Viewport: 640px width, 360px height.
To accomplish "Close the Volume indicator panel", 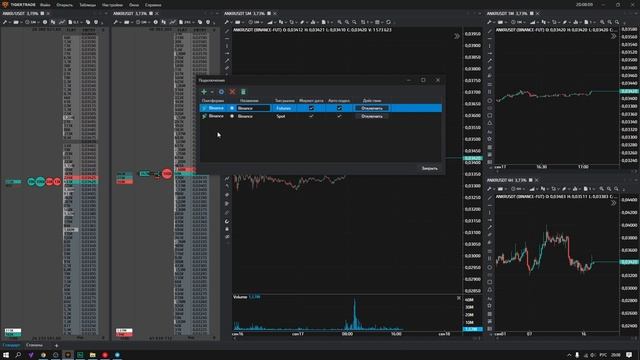I will (x=458, y=298).
